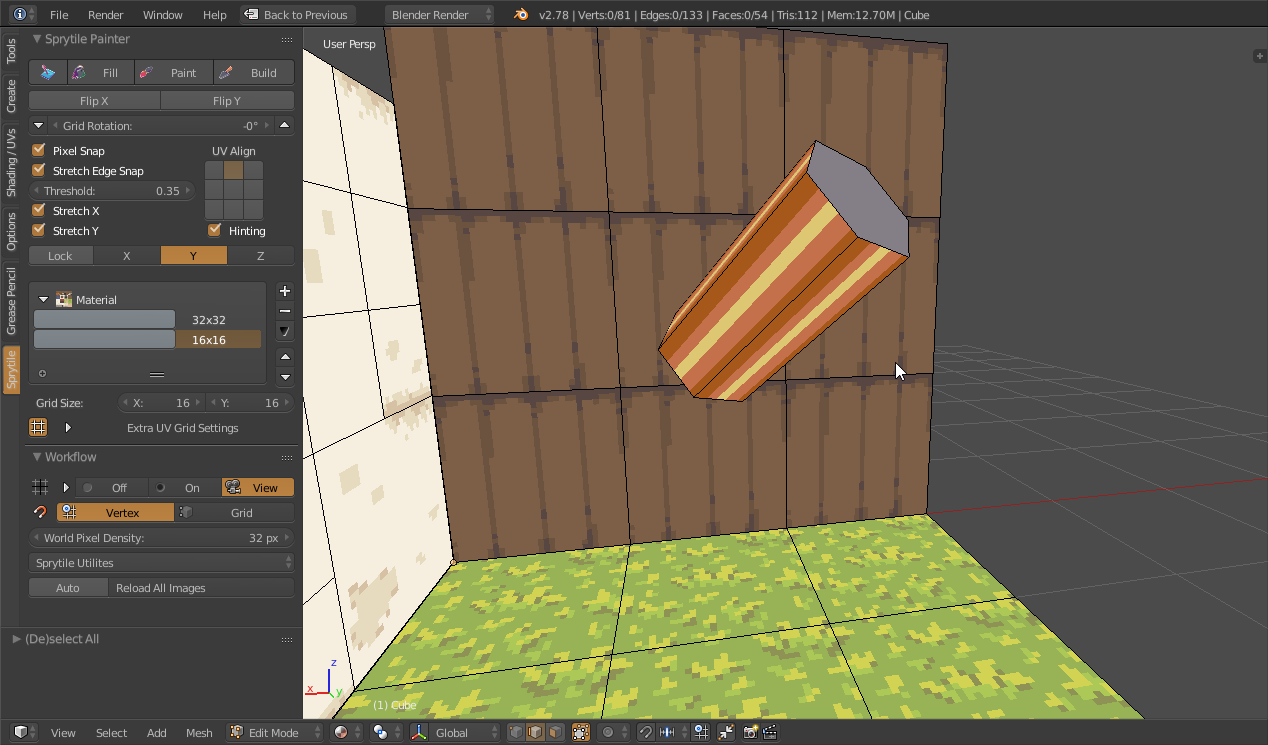Select the Sprytile tileset tool icon left of Fill
Screen dimensions: 1268x745
(48, 73)
